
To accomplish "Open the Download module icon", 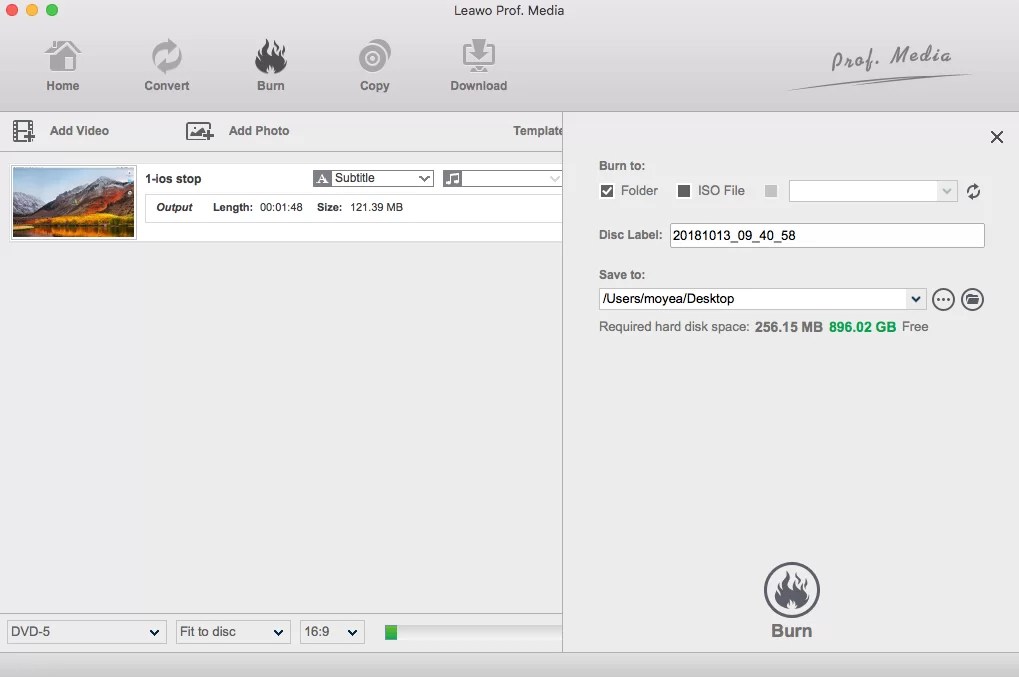I will (478, 63).
